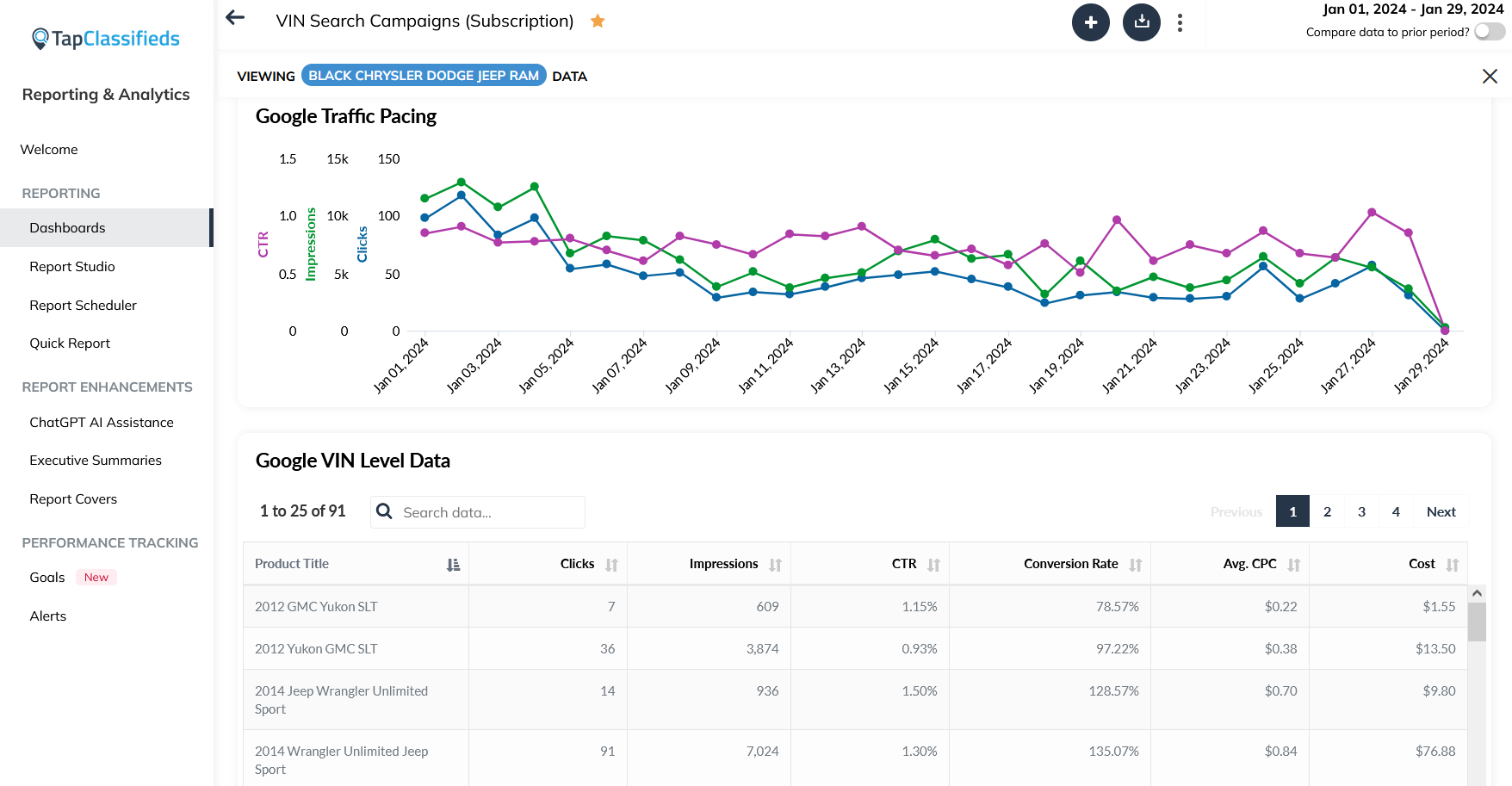Close the viewing filter with X icon
The image size is (1512, 786).
pyautogui.click(x=1490, y=77)
